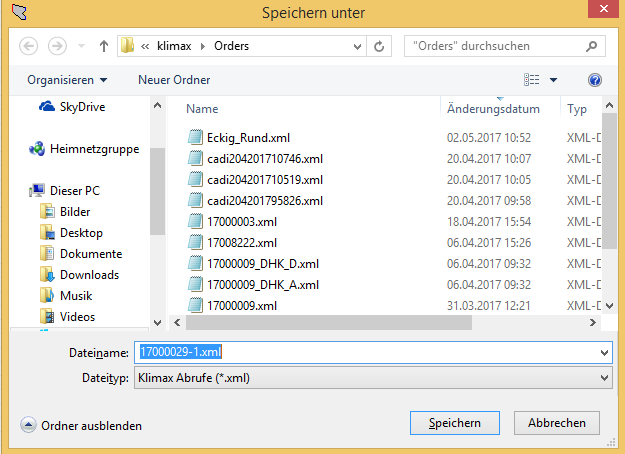This screenshot has height=454, width=625.
Task: Select file 17000009_DHK_A.xml
Action: click(263, 285)
